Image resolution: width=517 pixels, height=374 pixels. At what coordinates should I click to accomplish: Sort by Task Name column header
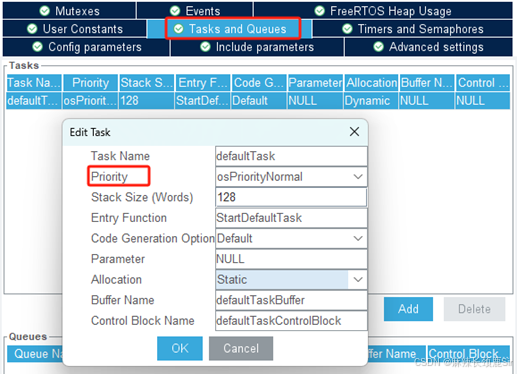click(34, 83)
